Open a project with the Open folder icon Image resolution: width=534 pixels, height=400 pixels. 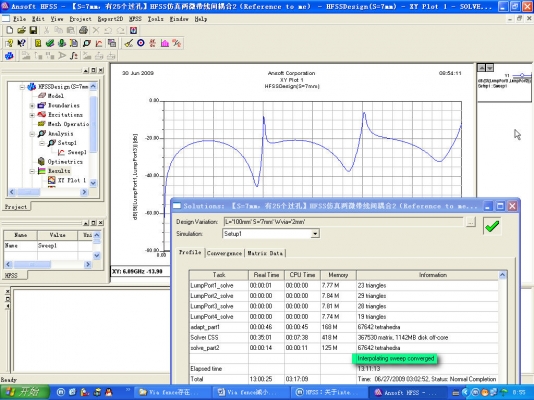pos(21,30)
